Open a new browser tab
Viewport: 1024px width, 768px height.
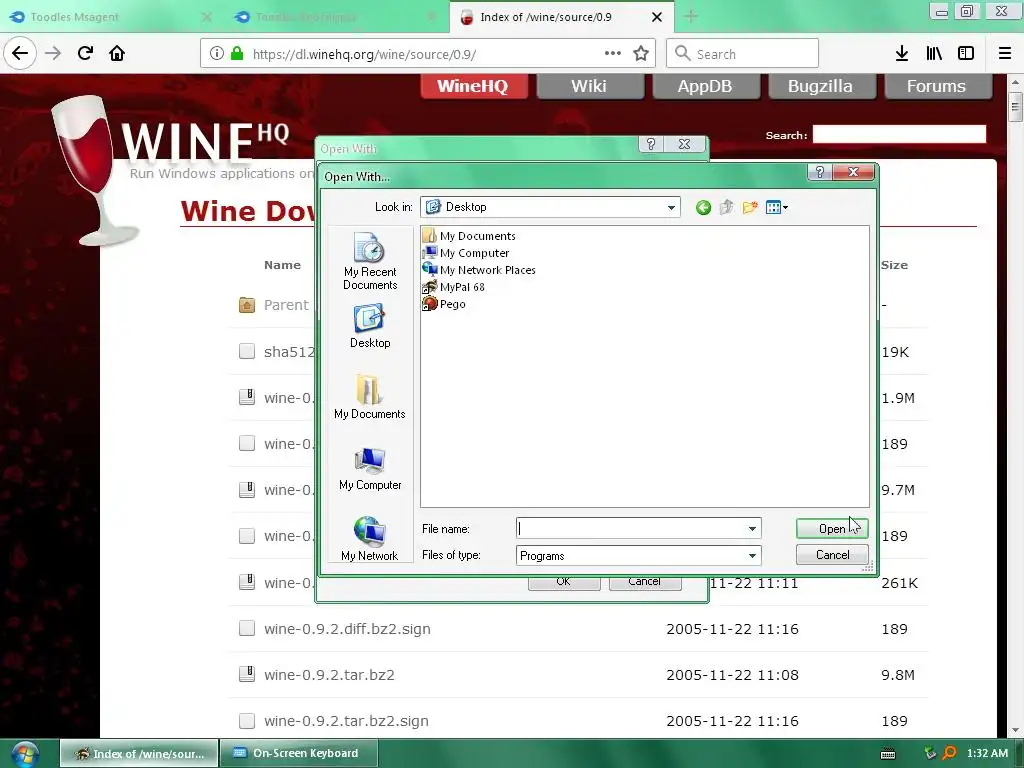[x=691, y=17]
